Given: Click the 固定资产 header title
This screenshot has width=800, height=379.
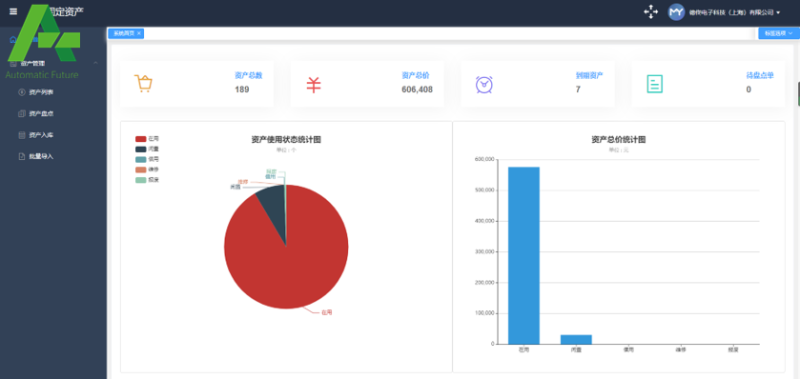Looking at the screenshot, I should [64, 11].
